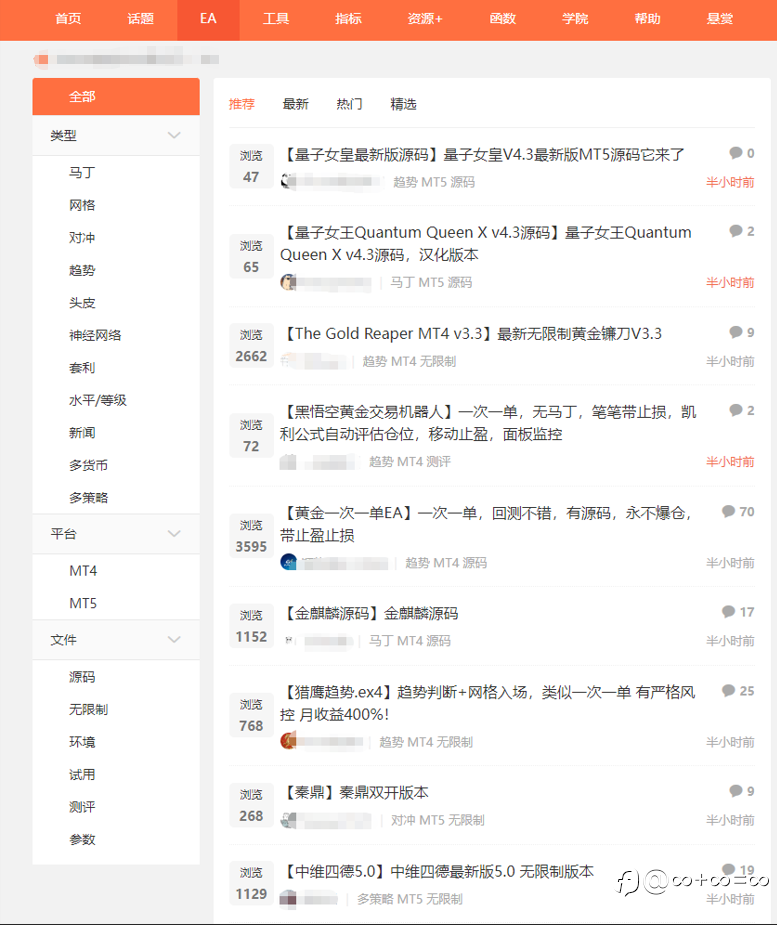Open the 首页 nav item
The height and width of the screenshot is (925, 777).
click(68, 19)
